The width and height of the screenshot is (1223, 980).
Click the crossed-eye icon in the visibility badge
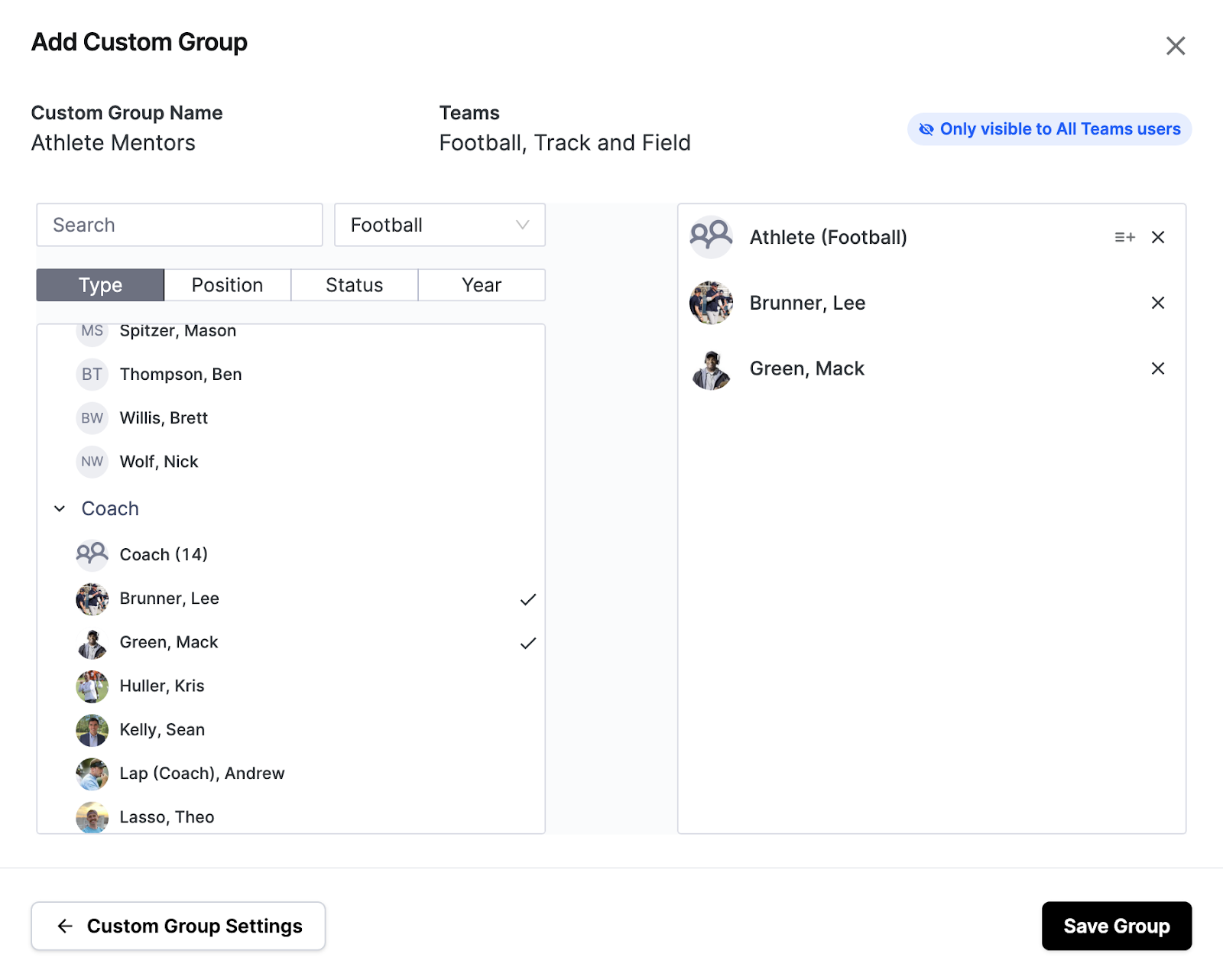click(x=926, y=129)
